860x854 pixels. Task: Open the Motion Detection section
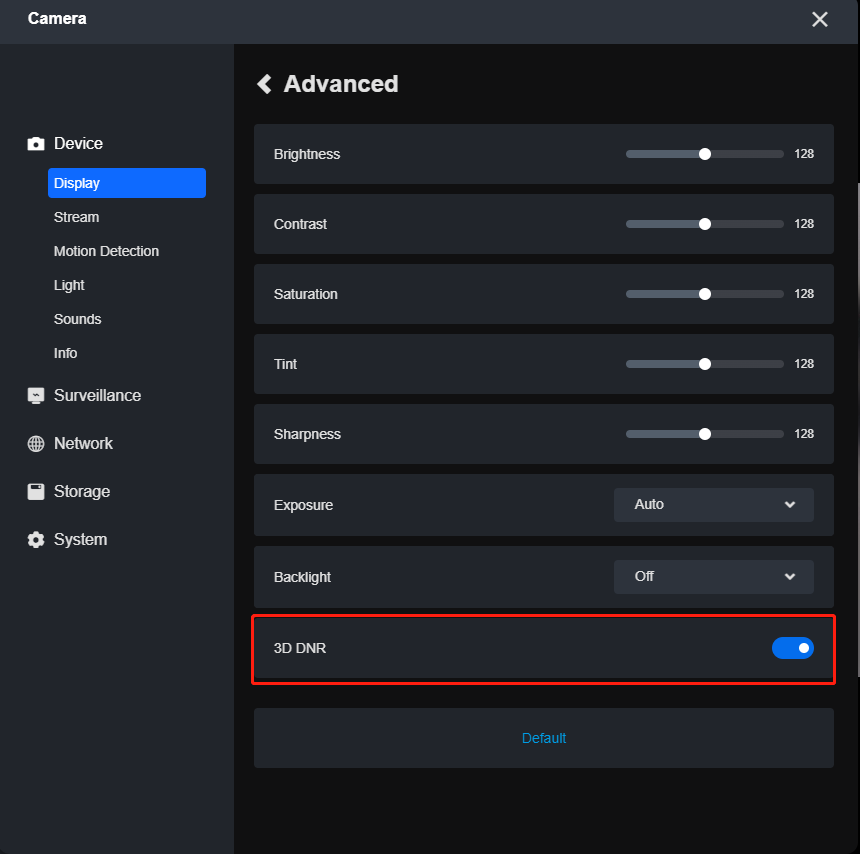(x=106, y=251)
